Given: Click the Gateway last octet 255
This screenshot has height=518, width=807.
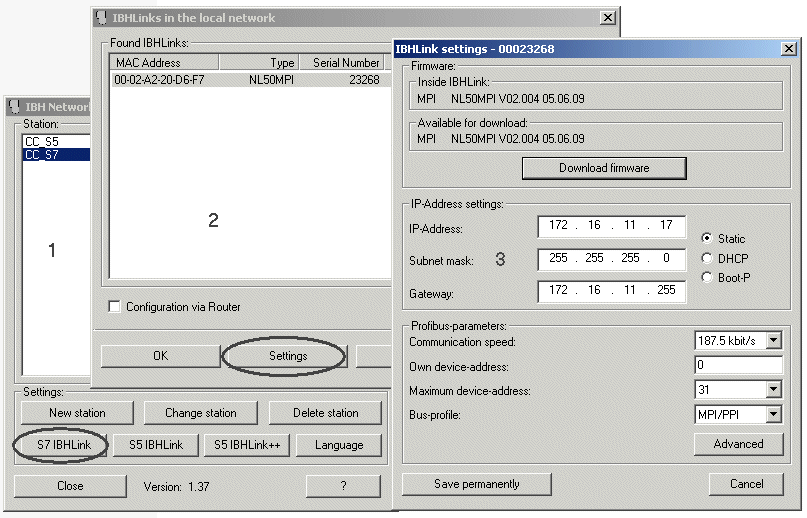Looking at the screenshot, I should [666, 290].
